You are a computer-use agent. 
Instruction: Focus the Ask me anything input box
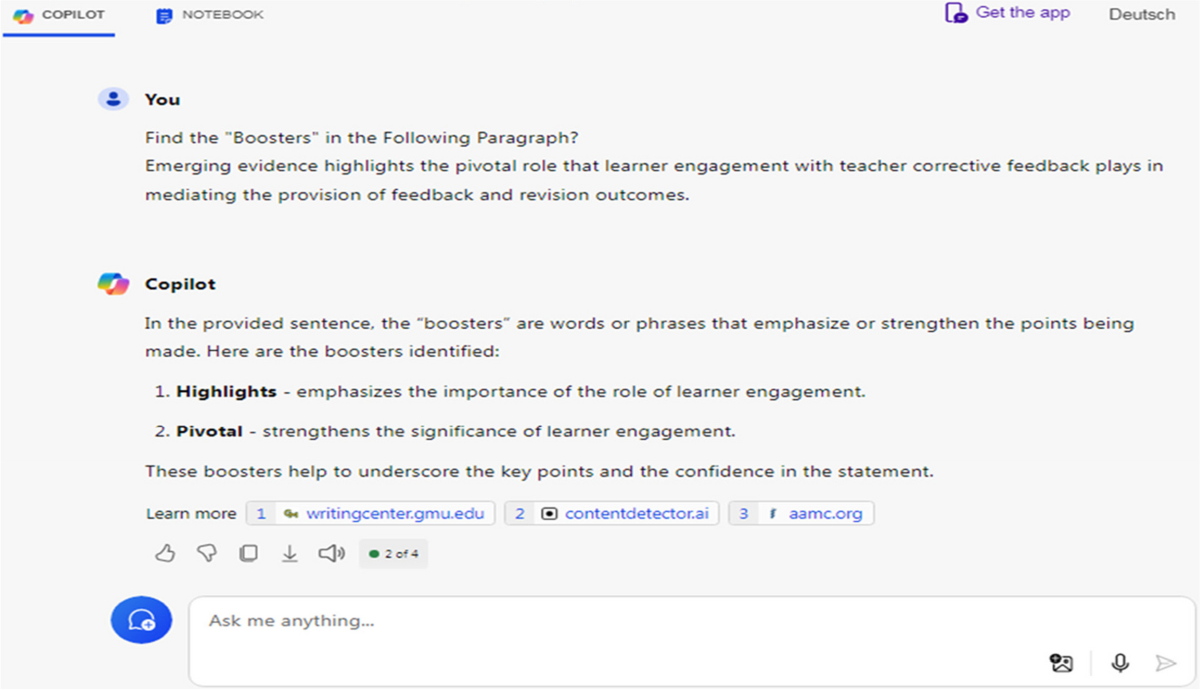click(620, 621)
